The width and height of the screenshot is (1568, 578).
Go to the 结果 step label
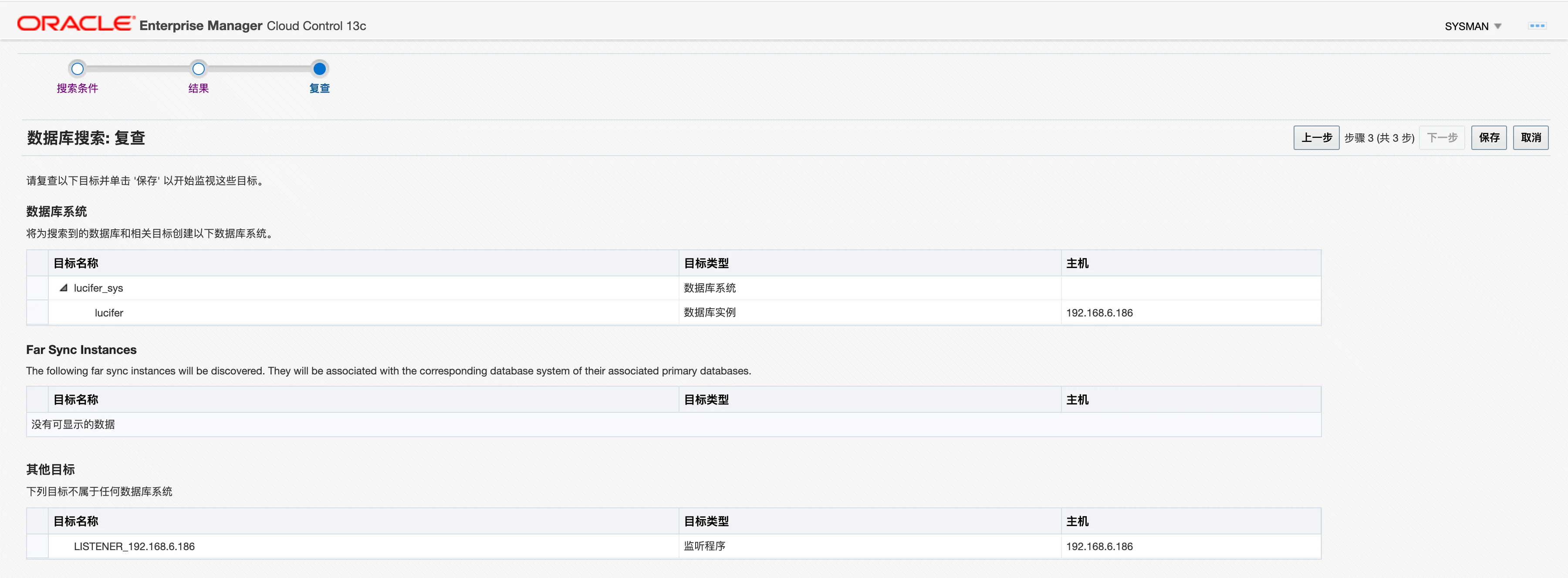click(199, 88)
